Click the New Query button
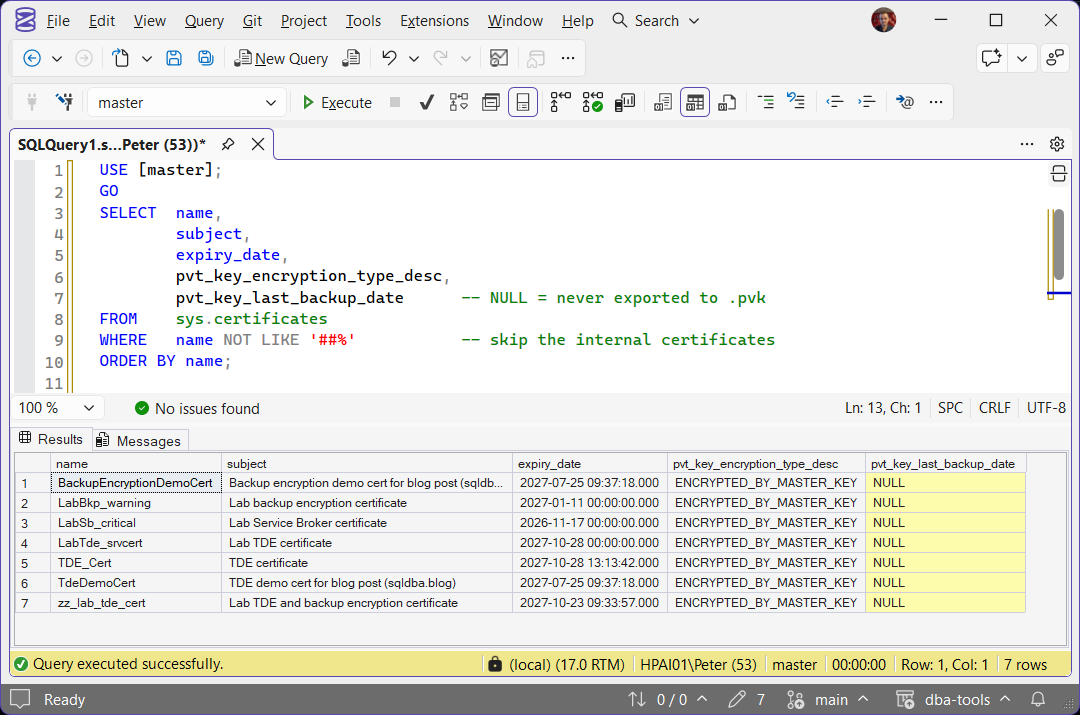Screen dimensions: 1080x715 pos(281,59)
